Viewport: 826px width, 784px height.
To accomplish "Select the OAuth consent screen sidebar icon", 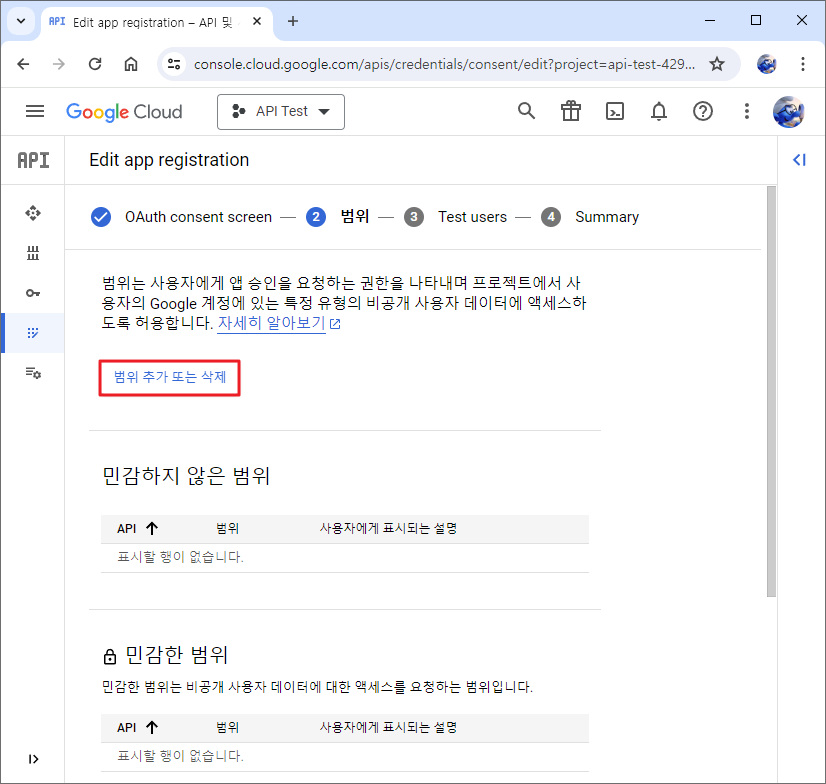I will coord(33,333).
